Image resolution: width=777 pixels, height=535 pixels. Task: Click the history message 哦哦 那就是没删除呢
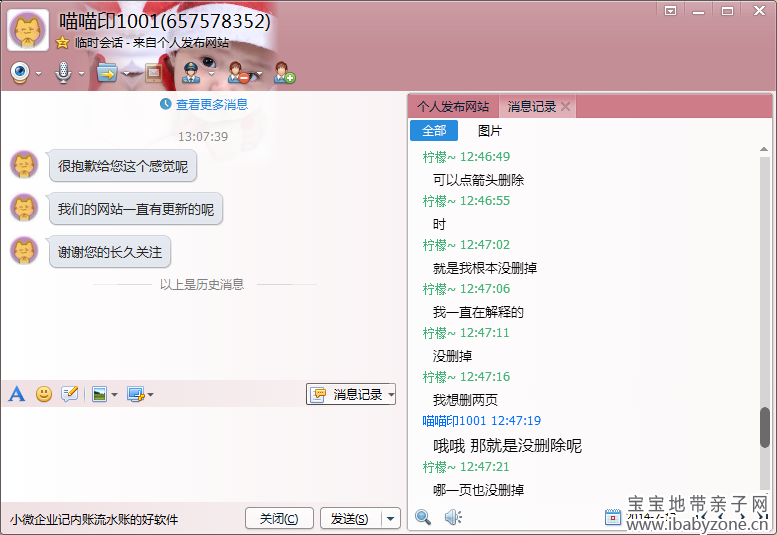[507, 445]
